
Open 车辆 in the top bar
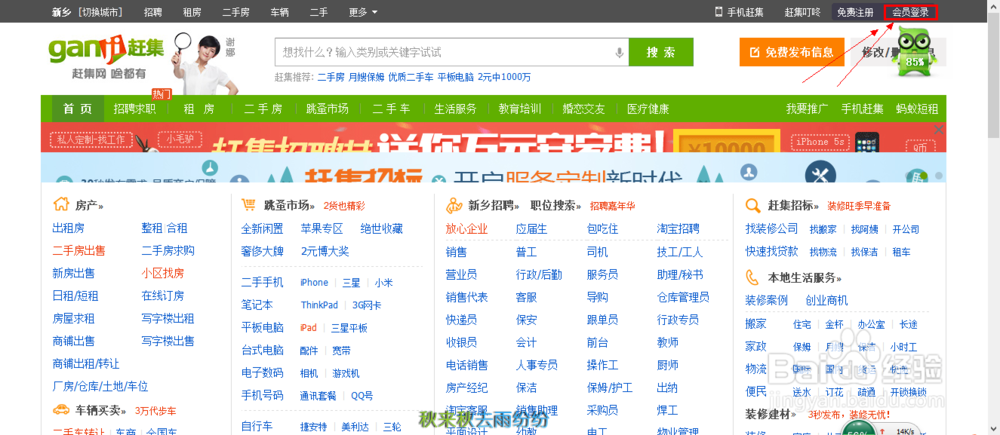point(279,11)
